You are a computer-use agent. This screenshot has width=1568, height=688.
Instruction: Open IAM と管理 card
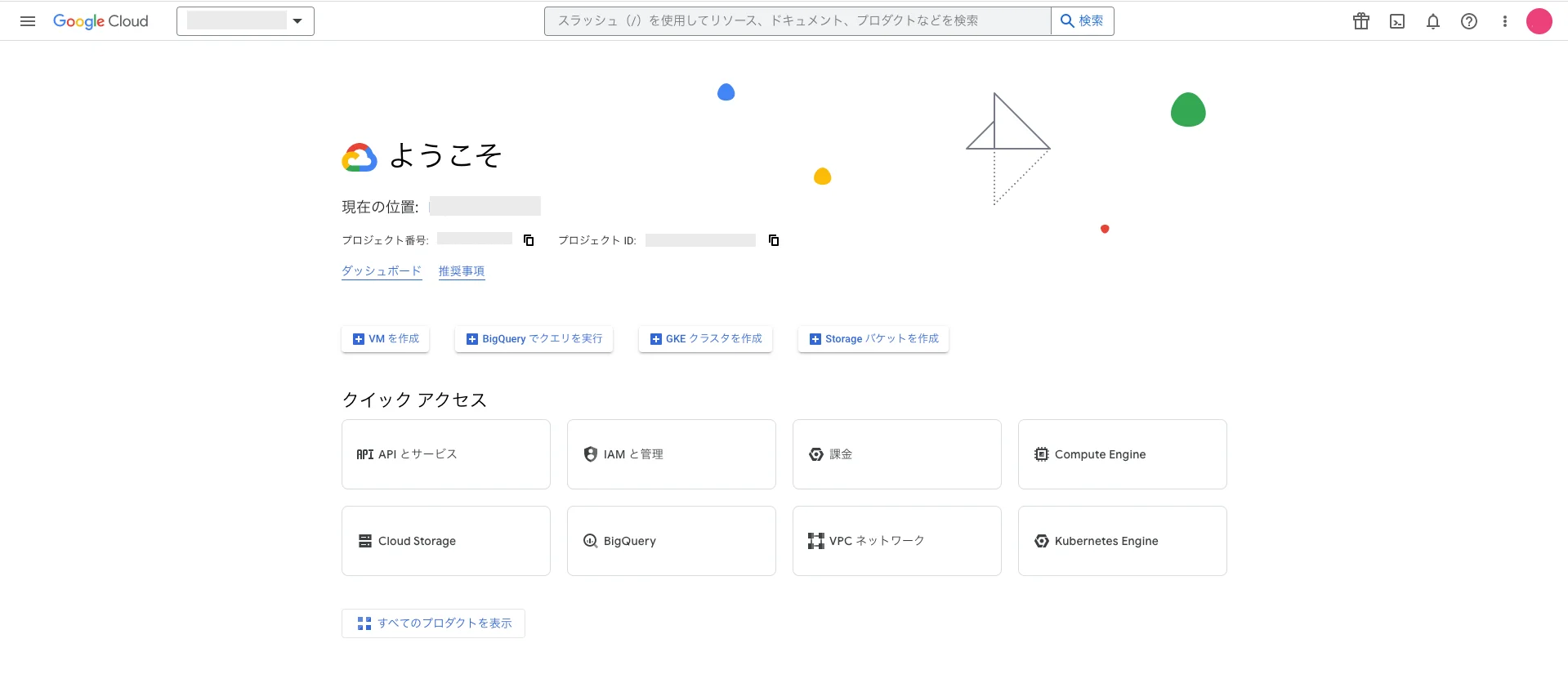coord(672,454)
